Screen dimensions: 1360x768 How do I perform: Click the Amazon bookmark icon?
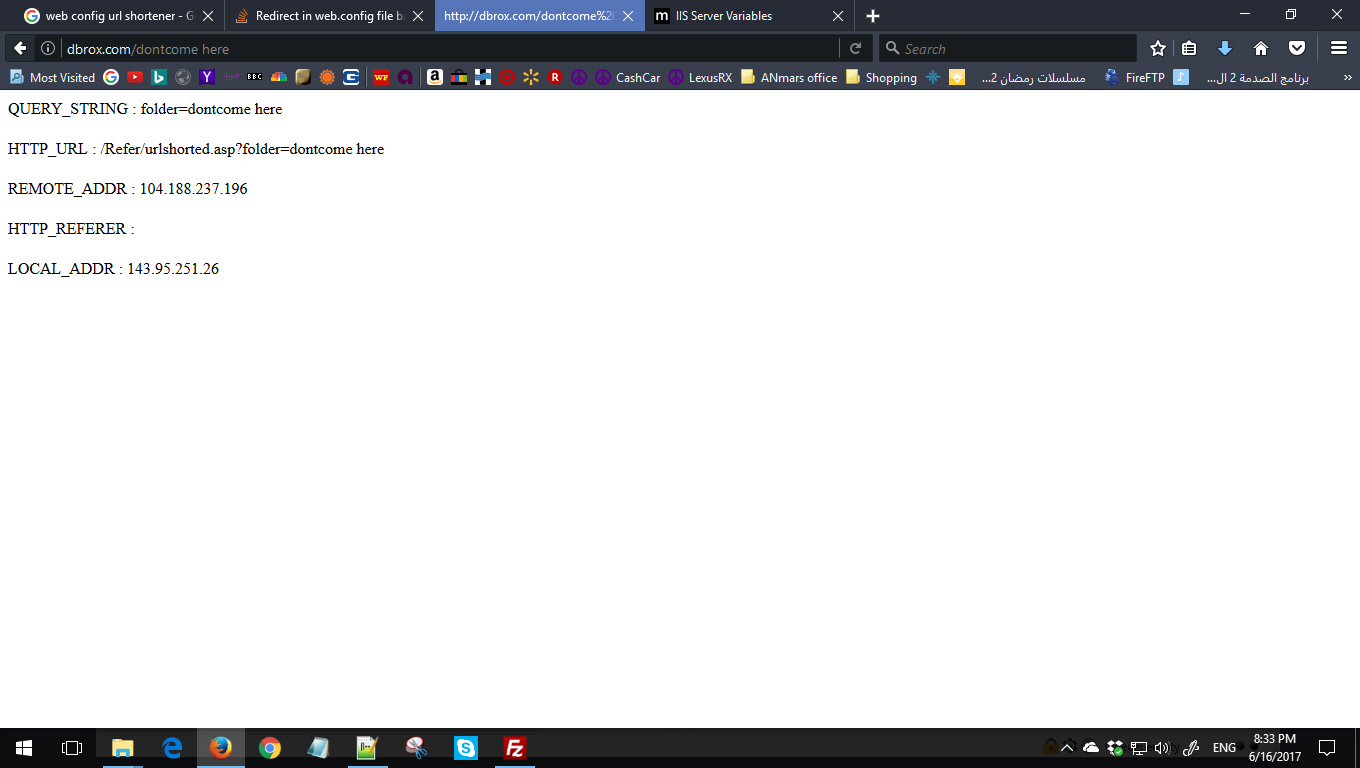click(434, 77)
